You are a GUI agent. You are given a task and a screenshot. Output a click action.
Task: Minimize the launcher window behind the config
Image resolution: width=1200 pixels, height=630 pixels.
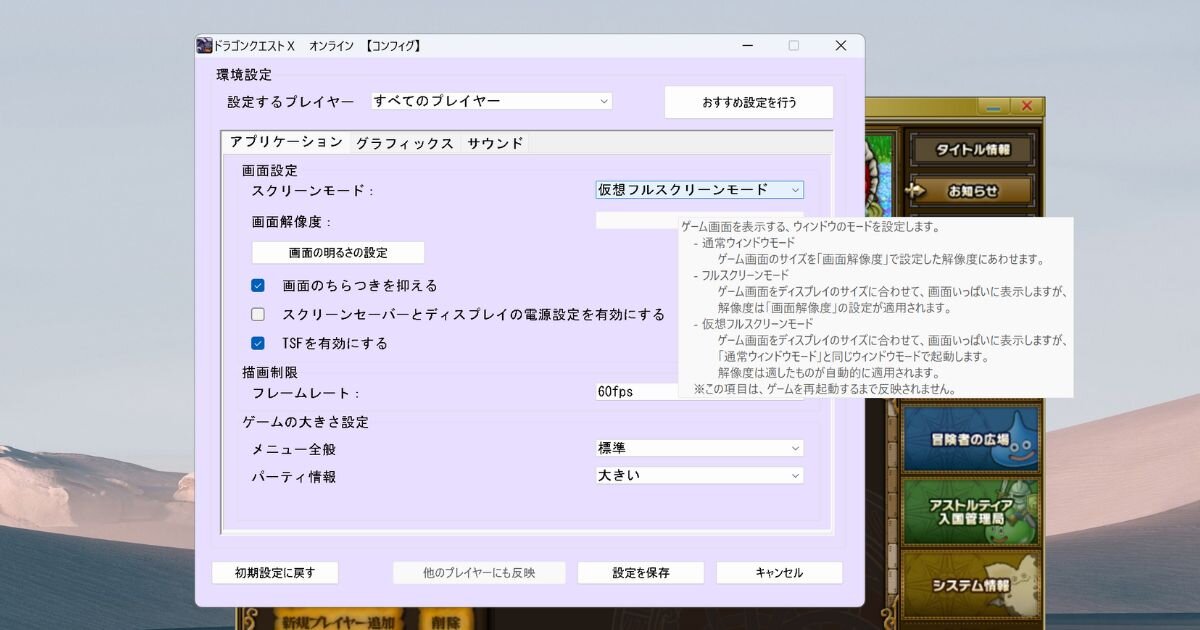[x=992, y=106]
